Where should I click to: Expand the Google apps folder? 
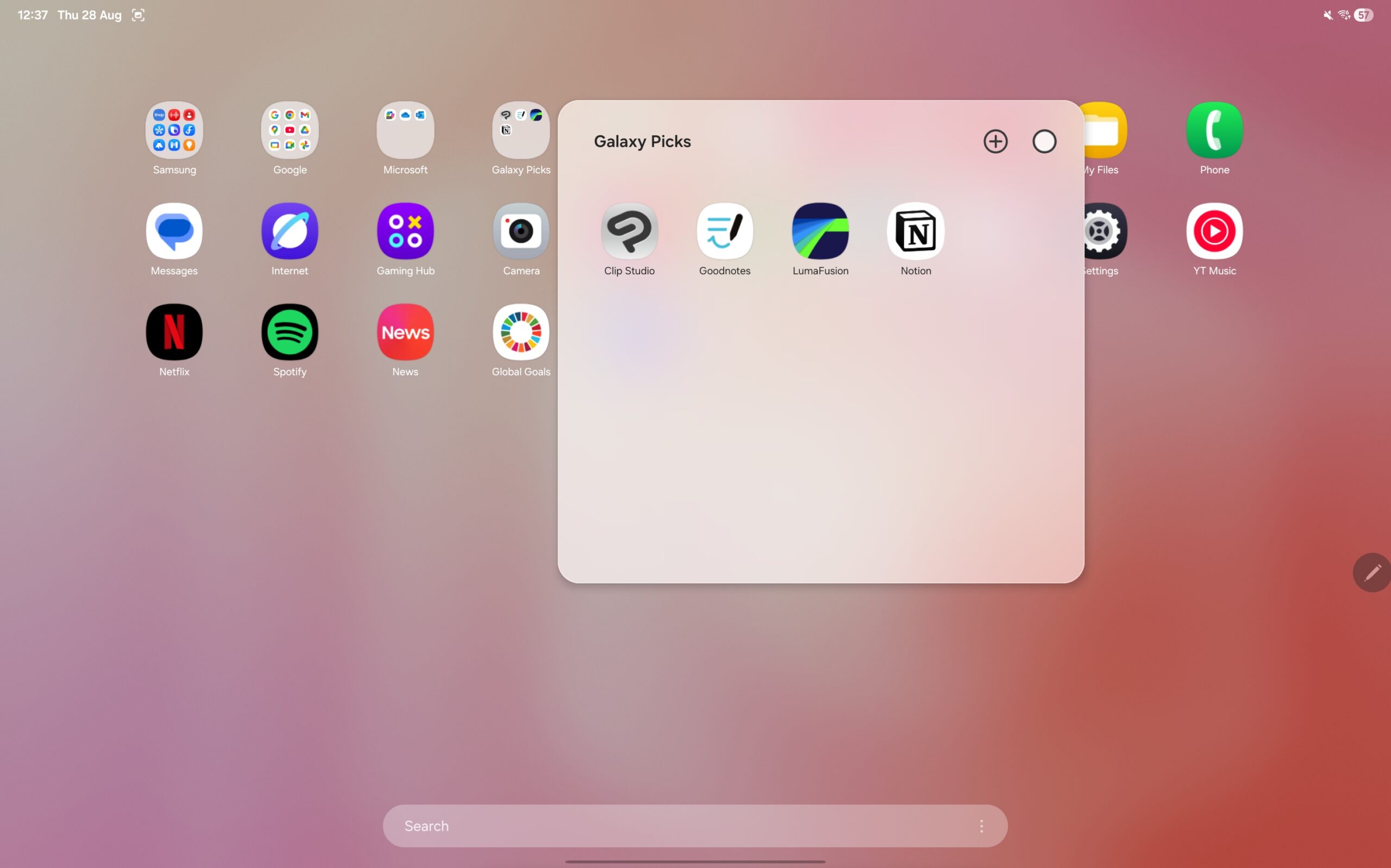pos(290,130)
